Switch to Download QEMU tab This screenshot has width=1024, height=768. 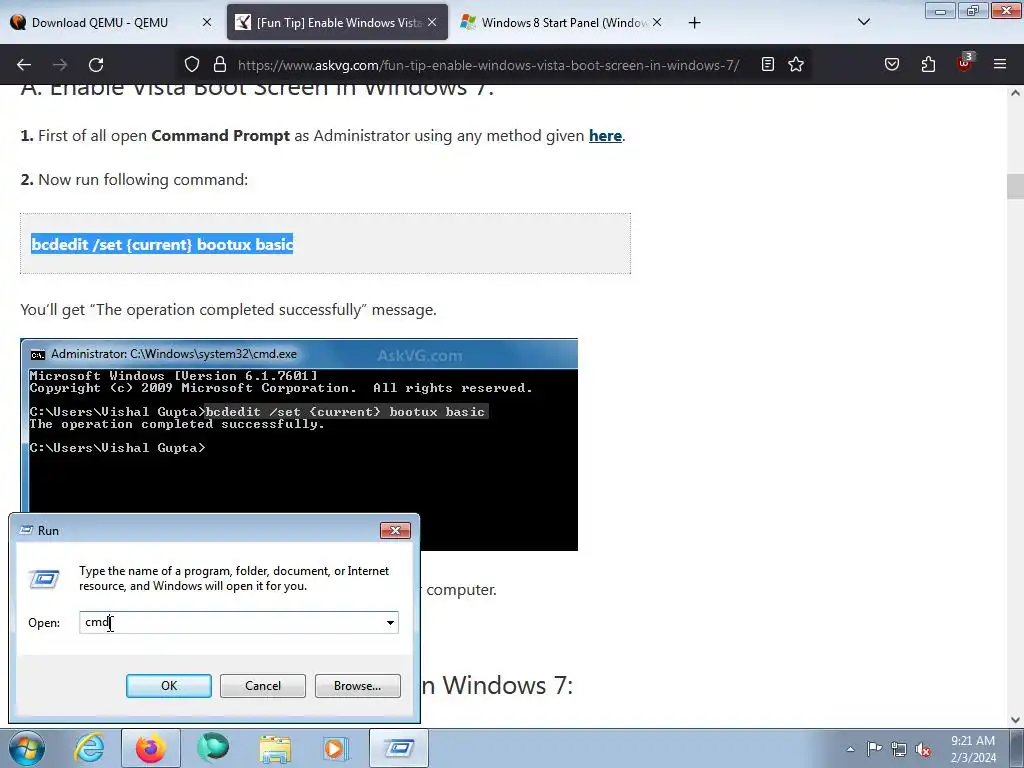(x=101, y=22)
